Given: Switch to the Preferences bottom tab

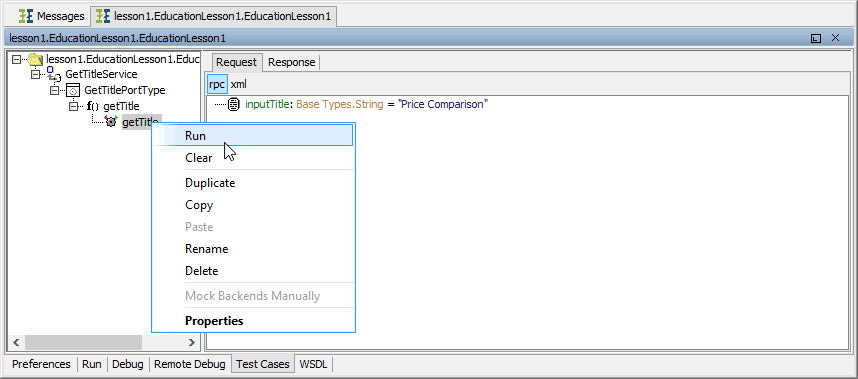Looking at the screenshot, I should [x=42, y=364].
